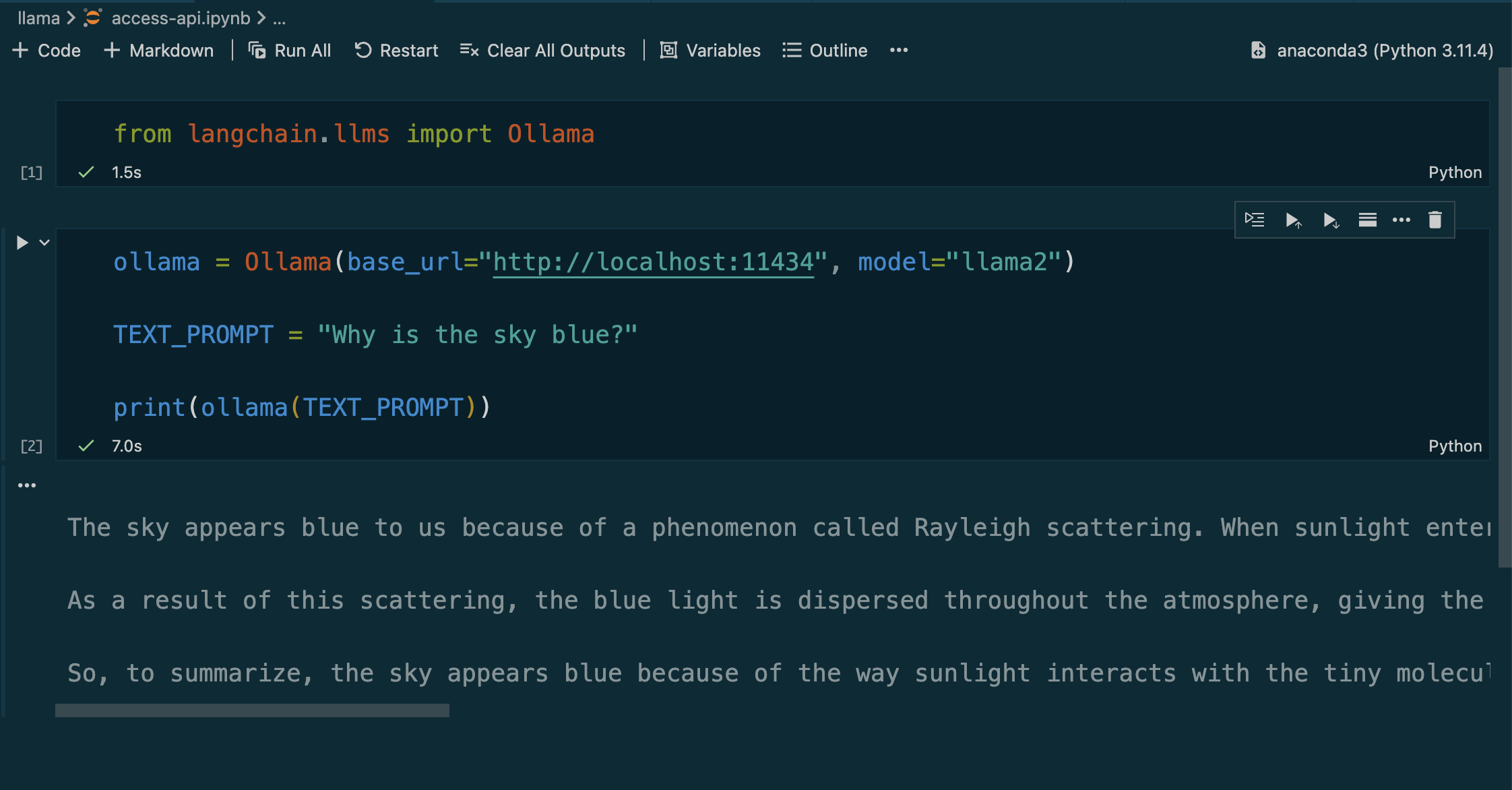Open output actions ellipsis beside cell output

pos(27,485)
